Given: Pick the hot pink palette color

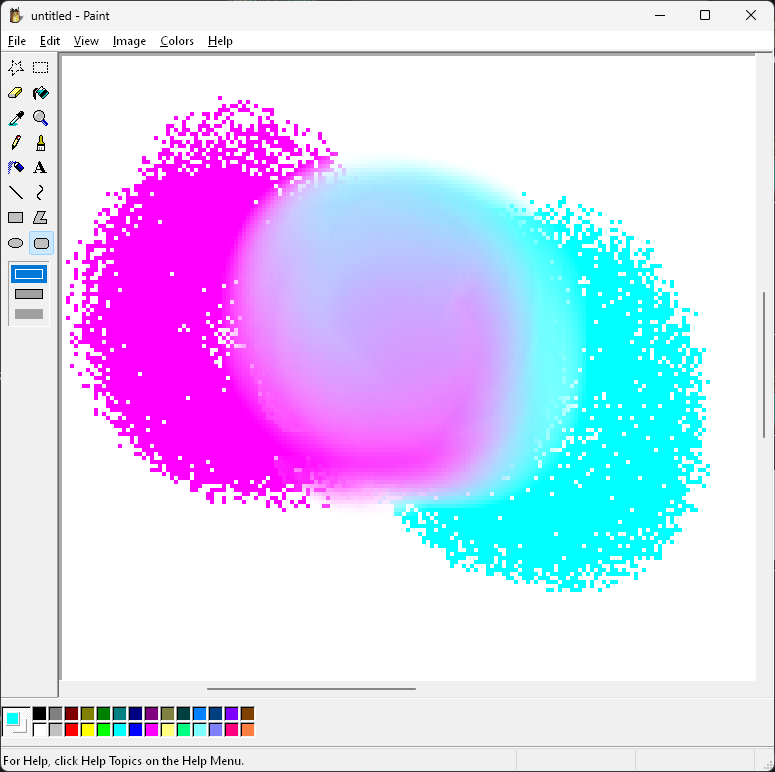Looking at the screenshot, I should coord(231,729).
